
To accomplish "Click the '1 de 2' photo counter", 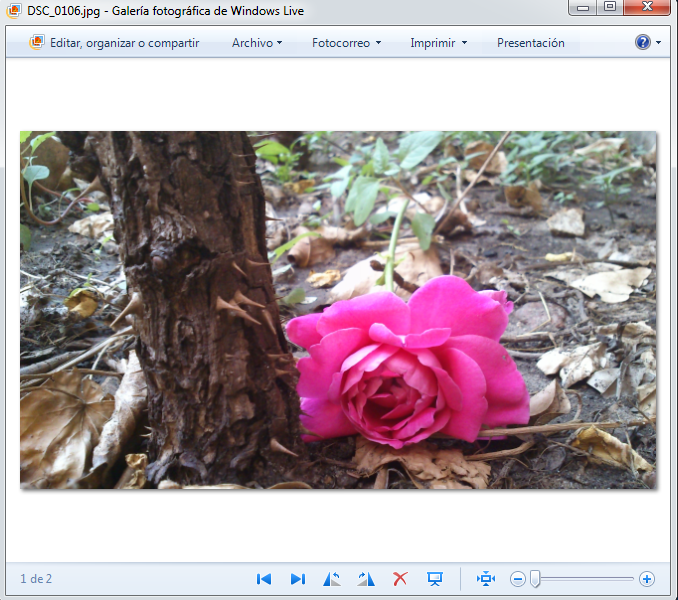I will pos(36,579).
